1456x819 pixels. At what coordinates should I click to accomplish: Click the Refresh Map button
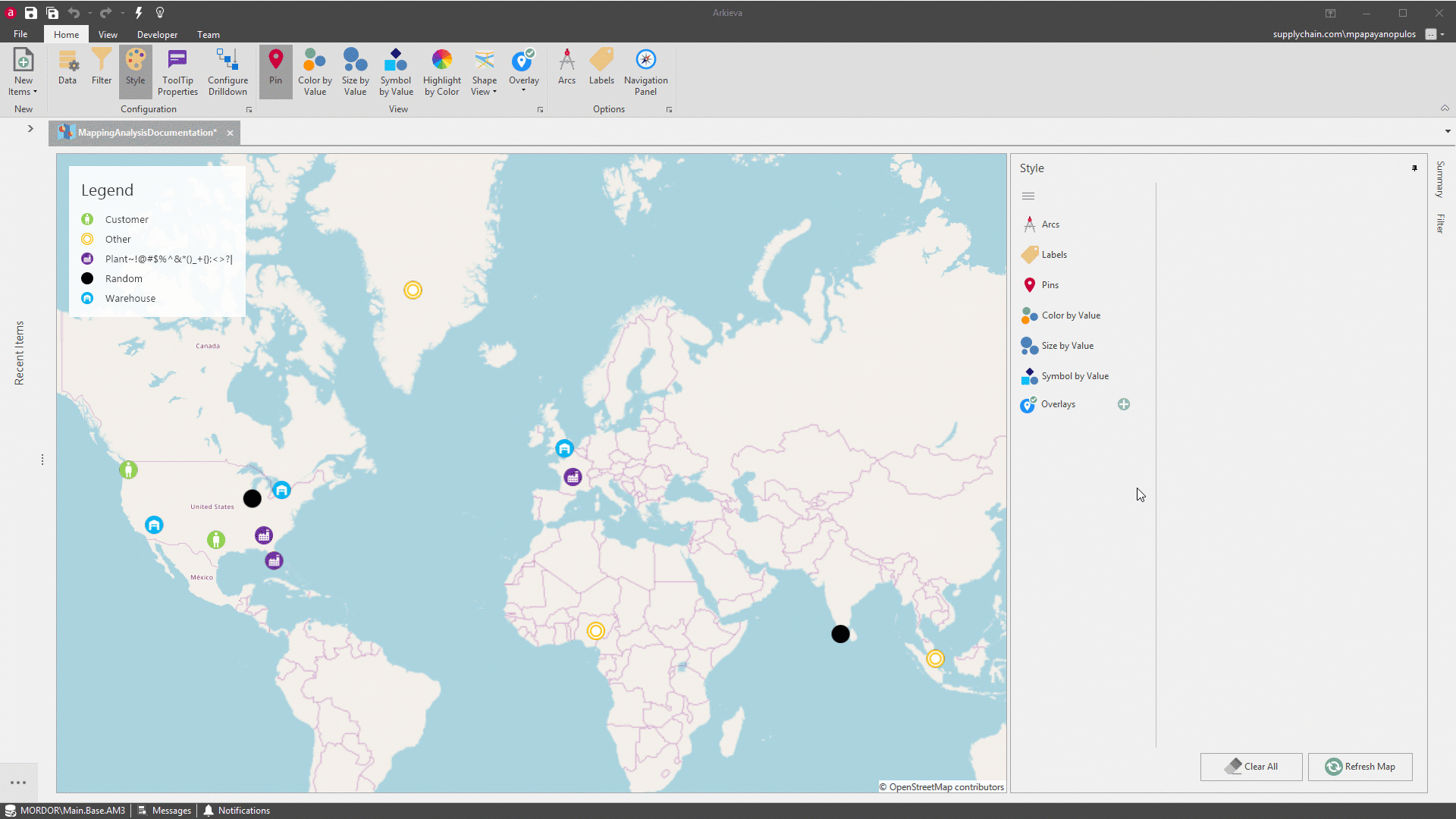pos(1360,767)
